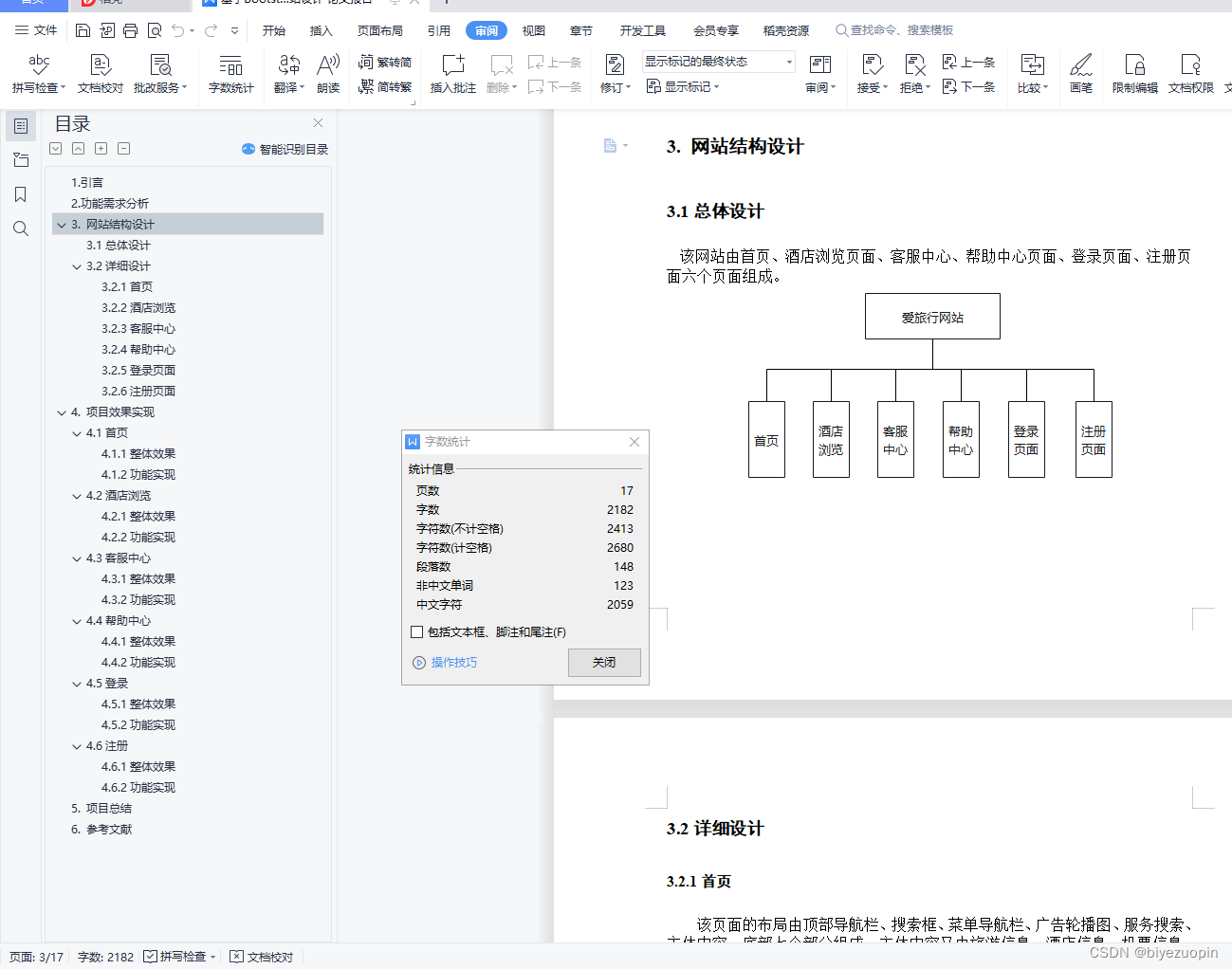This screenshot has height=969, width=1232.
Task: Toggle track changes (修订)
Action: pos(615,73)
